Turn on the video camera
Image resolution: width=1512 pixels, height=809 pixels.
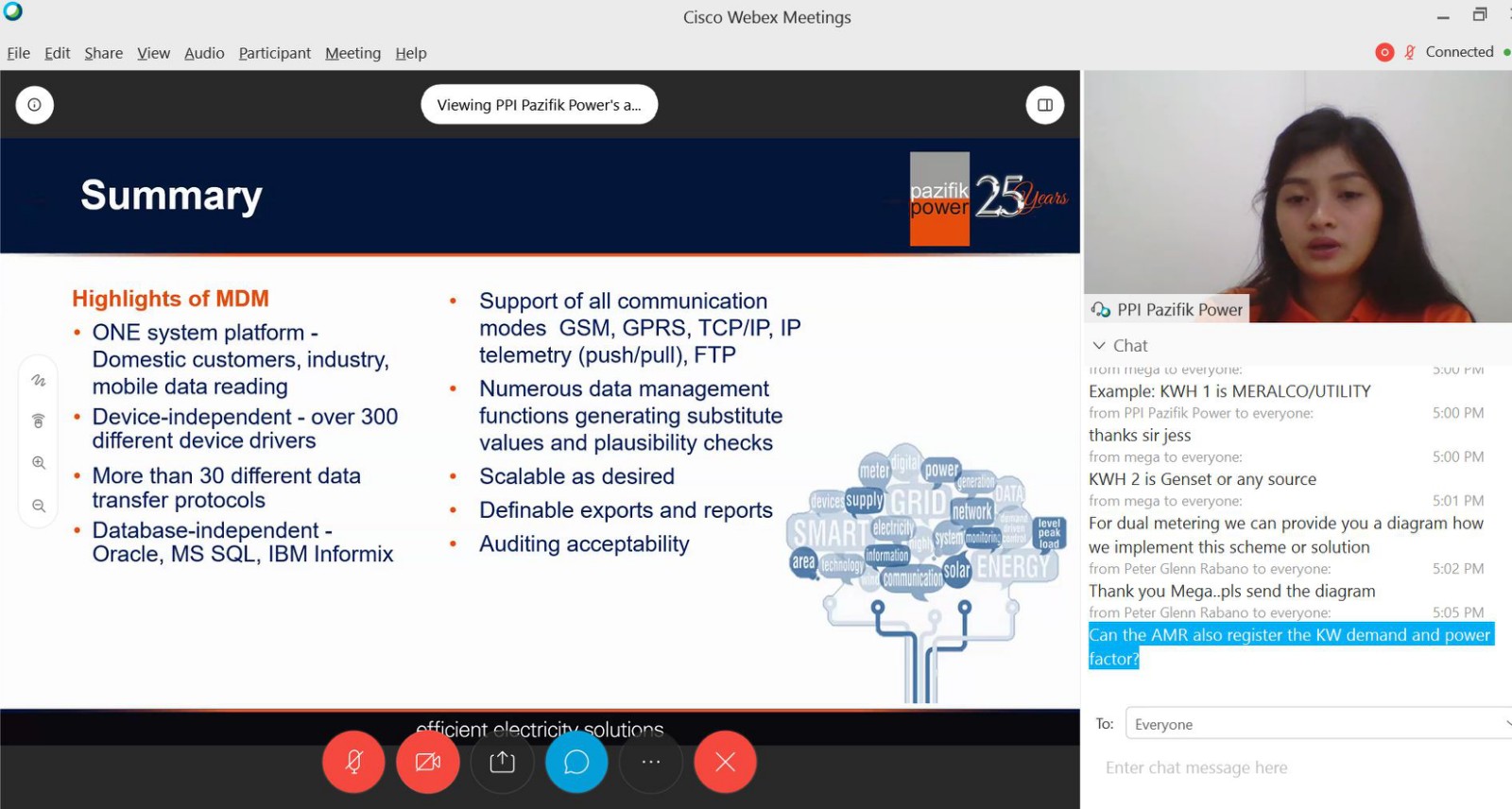point(428,762)
